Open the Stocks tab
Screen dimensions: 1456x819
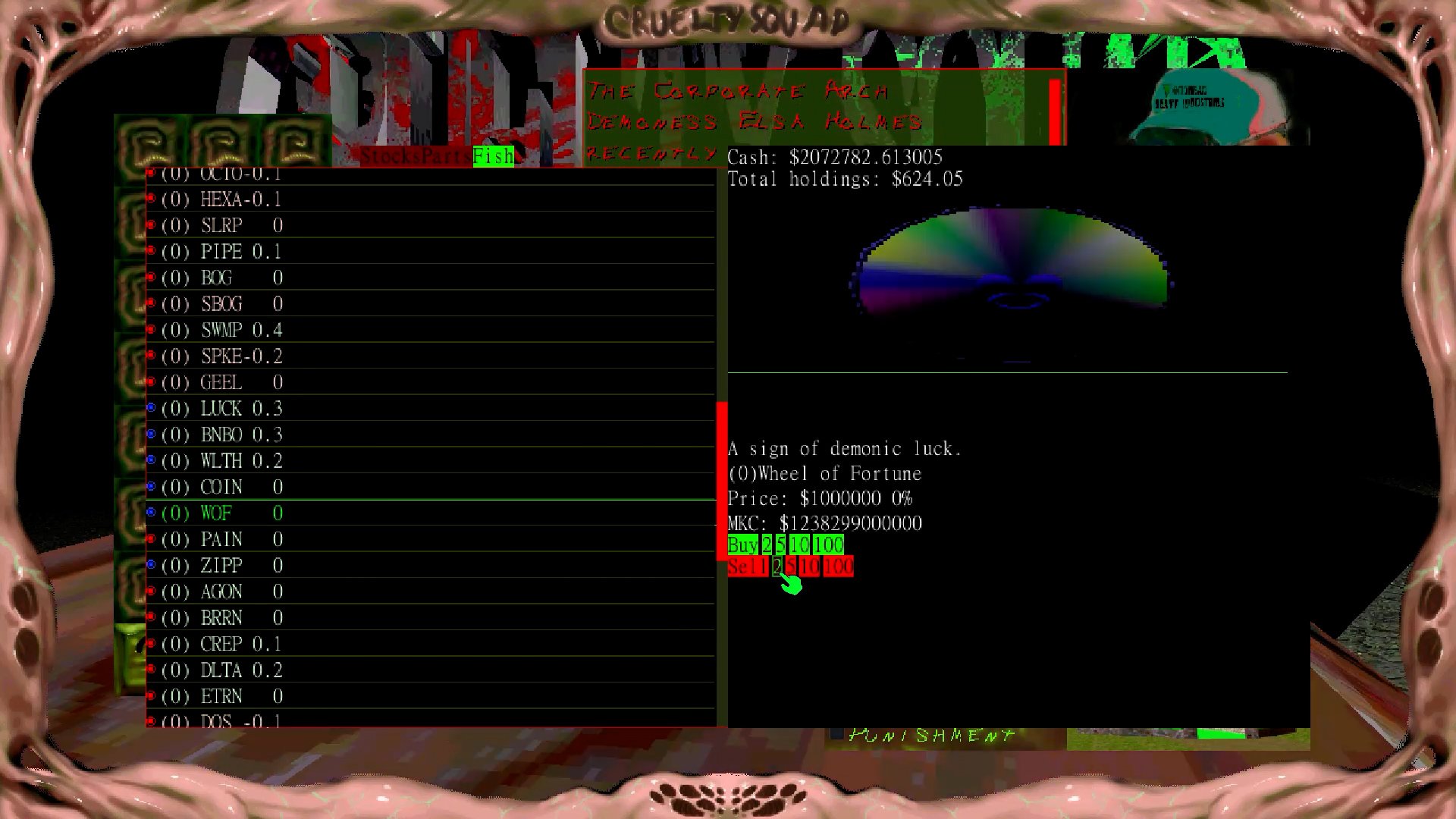click(x=391, y=156)
